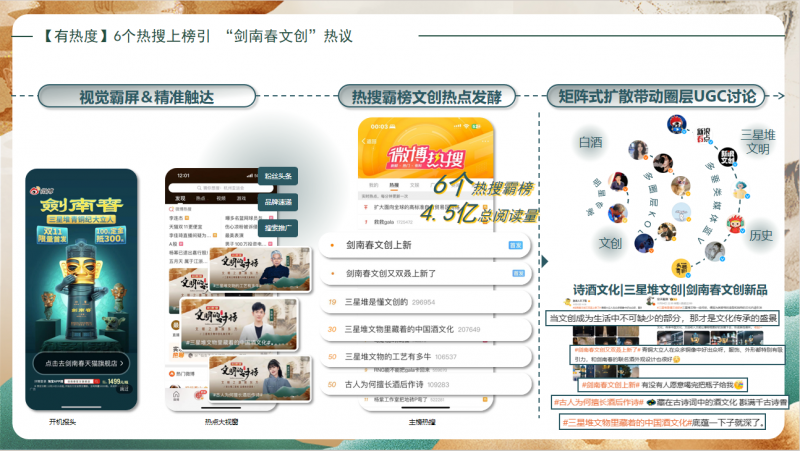Click the 4.5亿总阅读量 callout text
Screen dimensions: 800x451
479,213
